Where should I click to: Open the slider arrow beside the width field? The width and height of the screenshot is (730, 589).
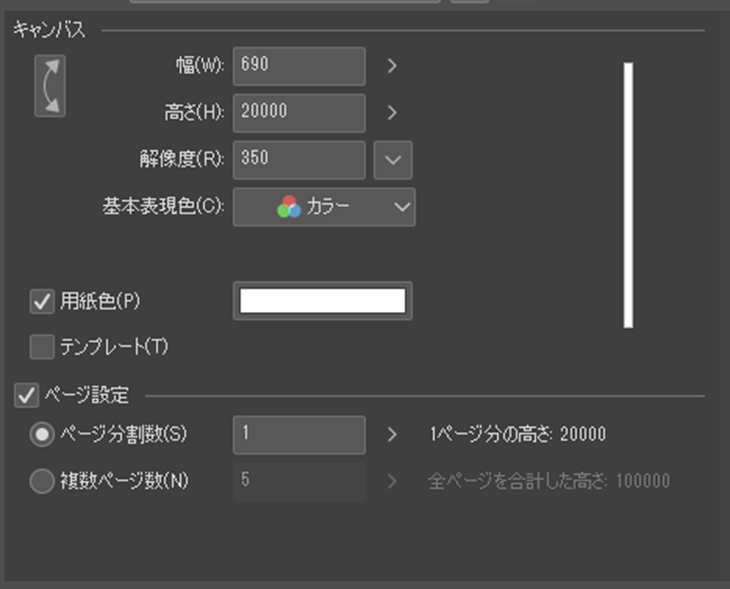click(x=392, y=66)
